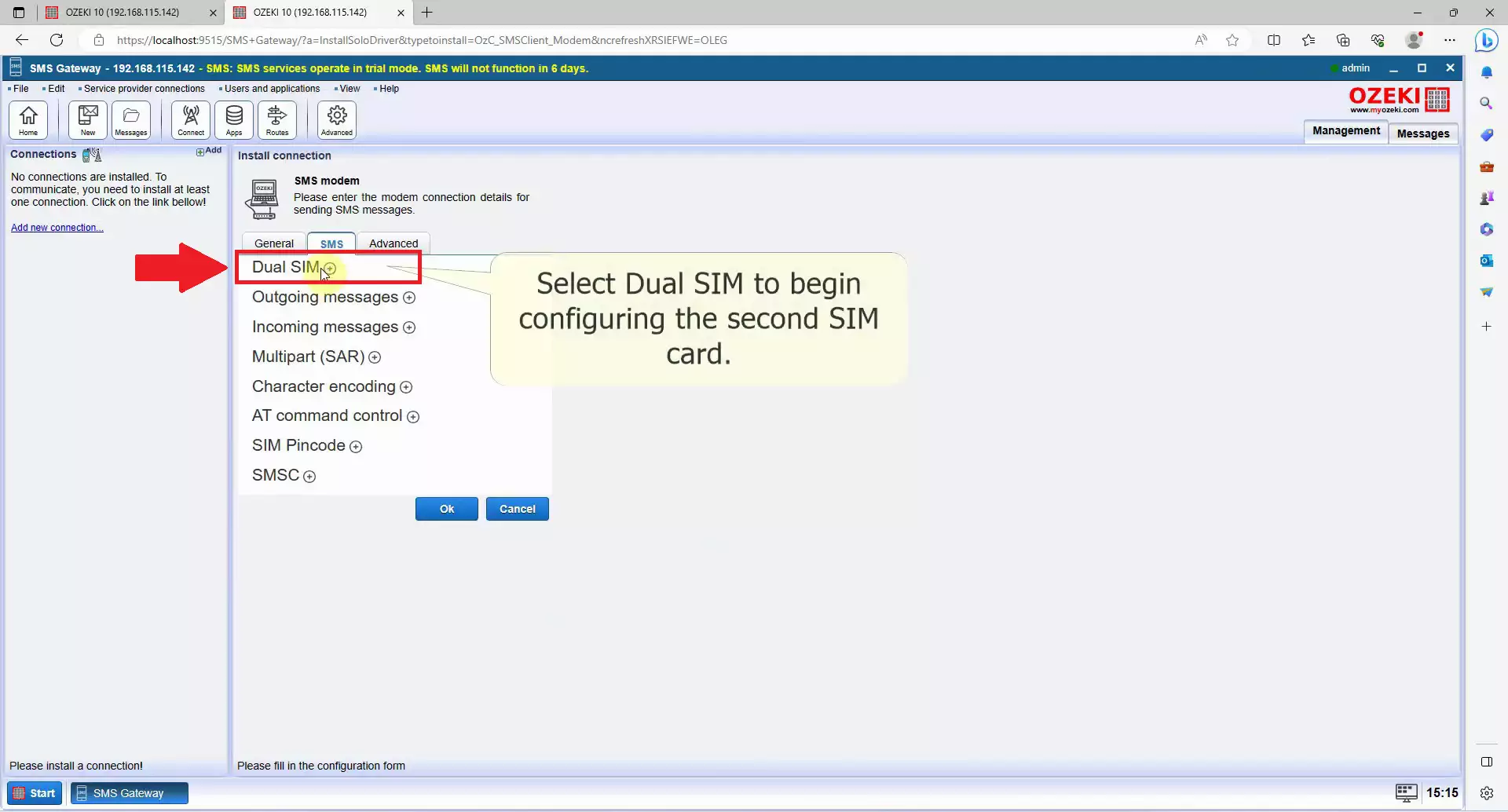Click the keyboard icon near the clock
Viewport: 1508px width, 812px height.
coord(1406,792)
